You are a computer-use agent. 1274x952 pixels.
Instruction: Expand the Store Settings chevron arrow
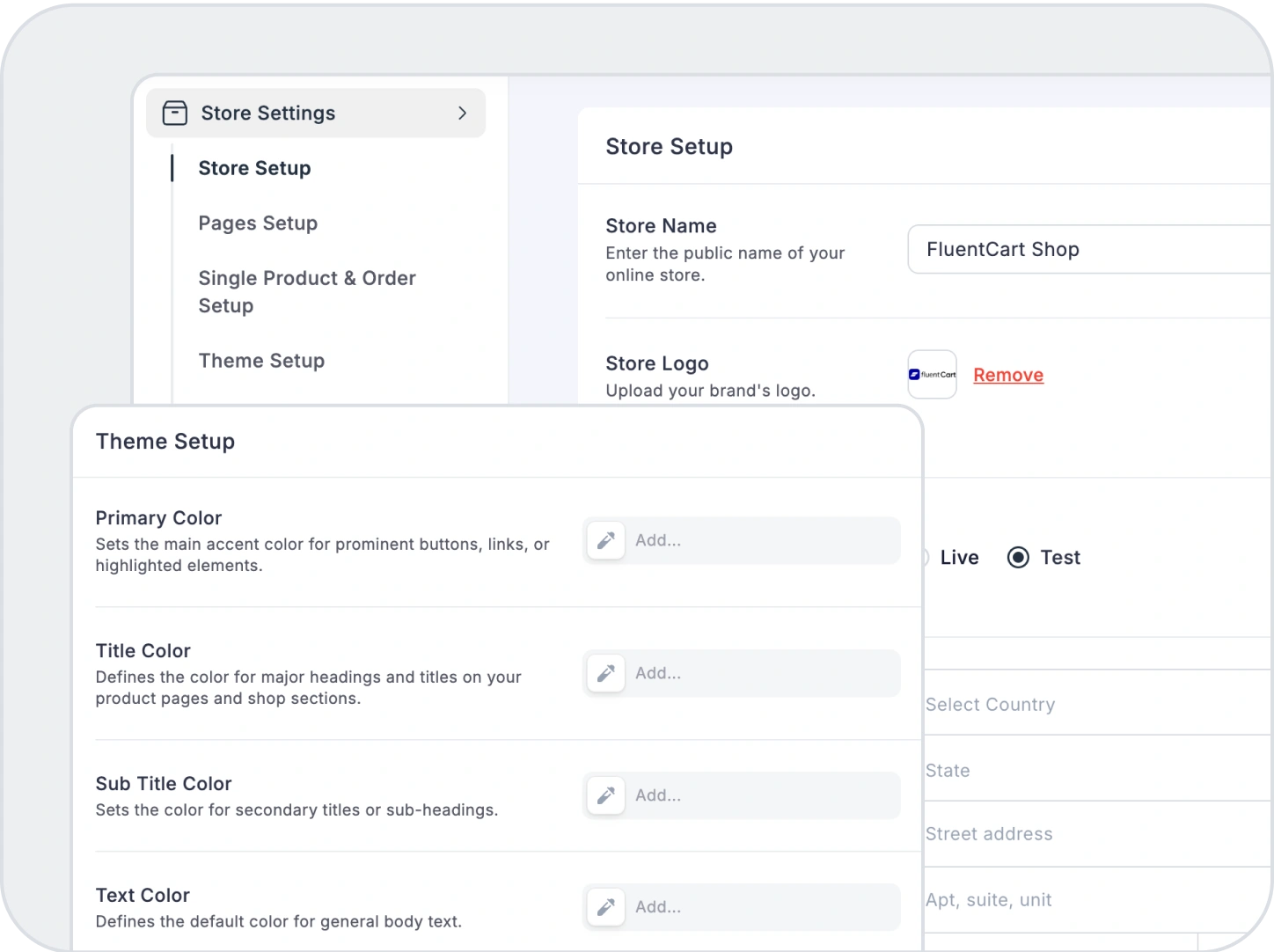point(462,113)
